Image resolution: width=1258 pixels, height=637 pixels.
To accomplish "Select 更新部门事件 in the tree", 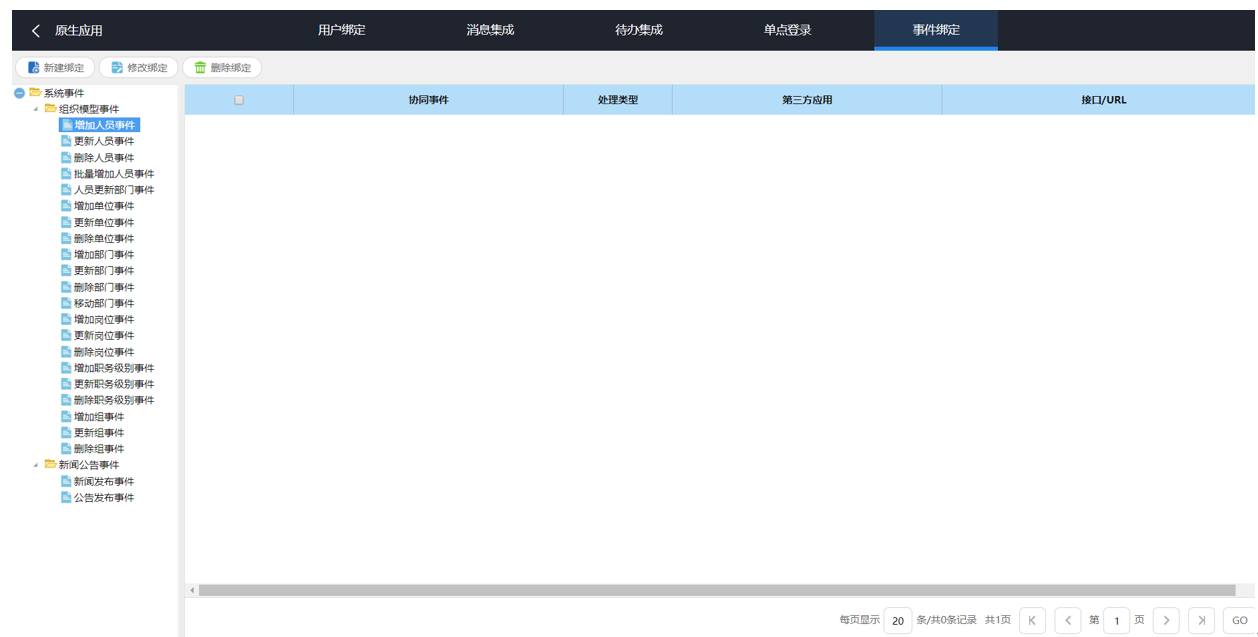I will coord(104,271).
